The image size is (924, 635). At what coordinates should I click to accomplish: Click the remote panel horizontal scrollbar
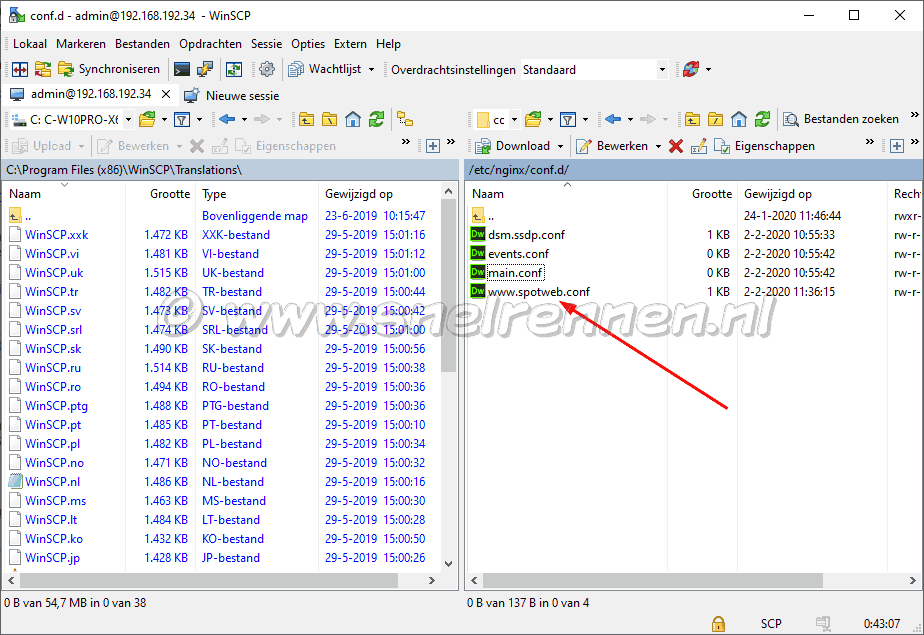point(652,580)
